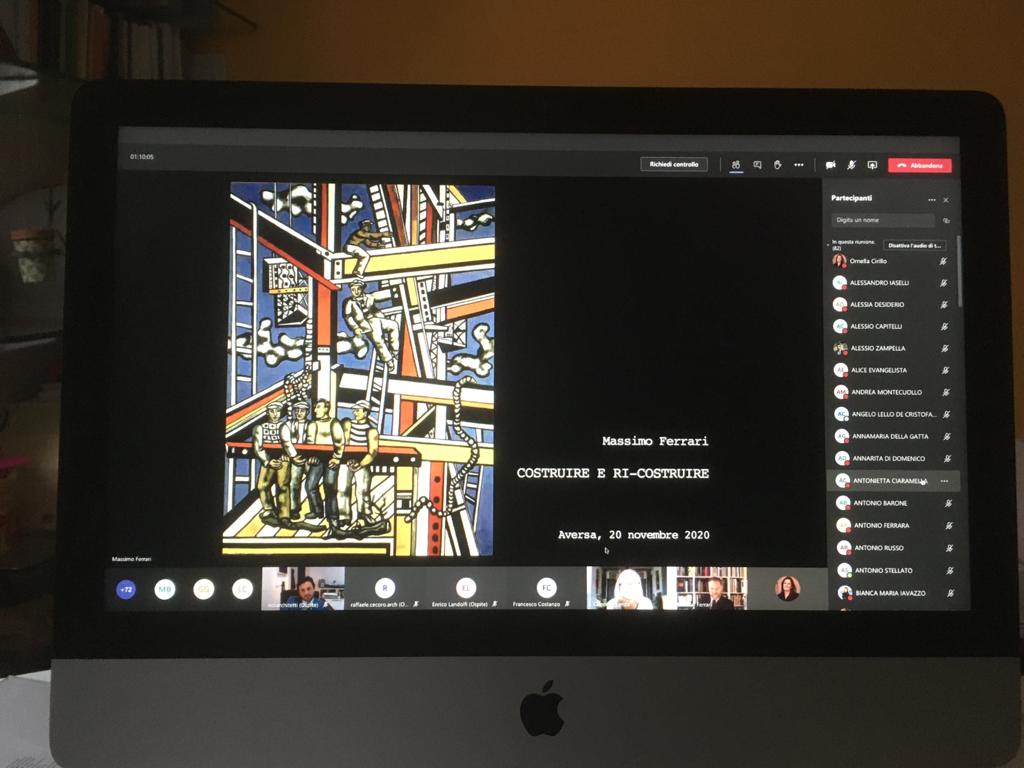Select participant BIANCA MARIA IAVAZZO
This screenshot has height=768, width=1024.
point(897,593)
